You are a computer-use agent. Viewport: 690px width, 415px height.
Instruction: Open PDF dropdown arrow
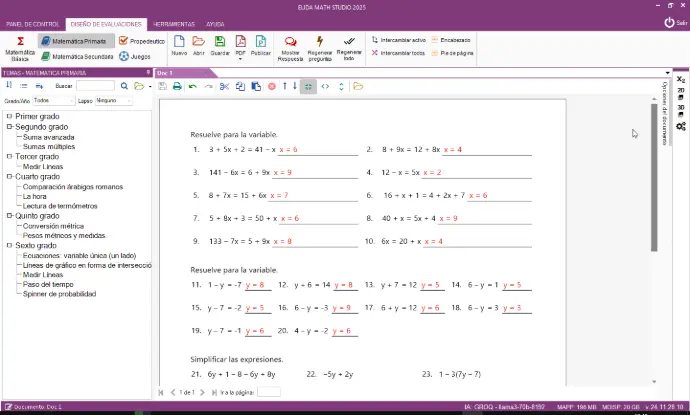click(x=240, y=59)
